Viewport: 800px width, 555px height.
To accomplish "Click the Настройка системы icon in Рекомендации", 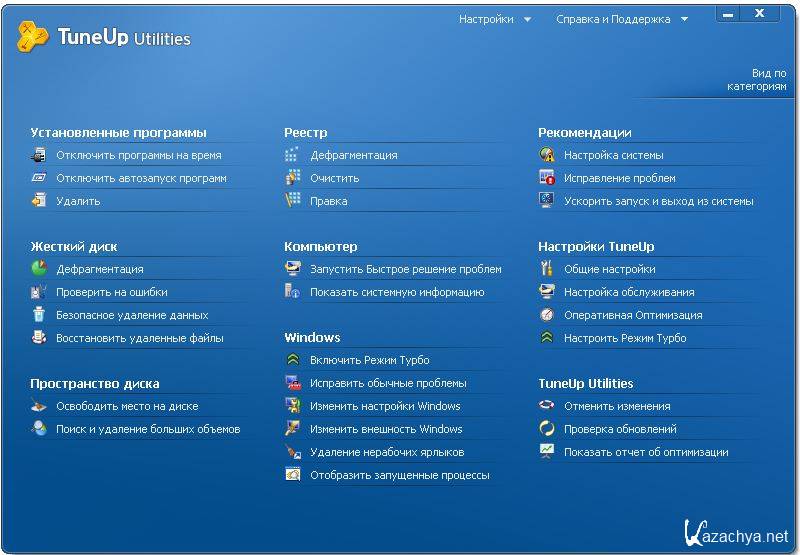I will click(547, 155).
